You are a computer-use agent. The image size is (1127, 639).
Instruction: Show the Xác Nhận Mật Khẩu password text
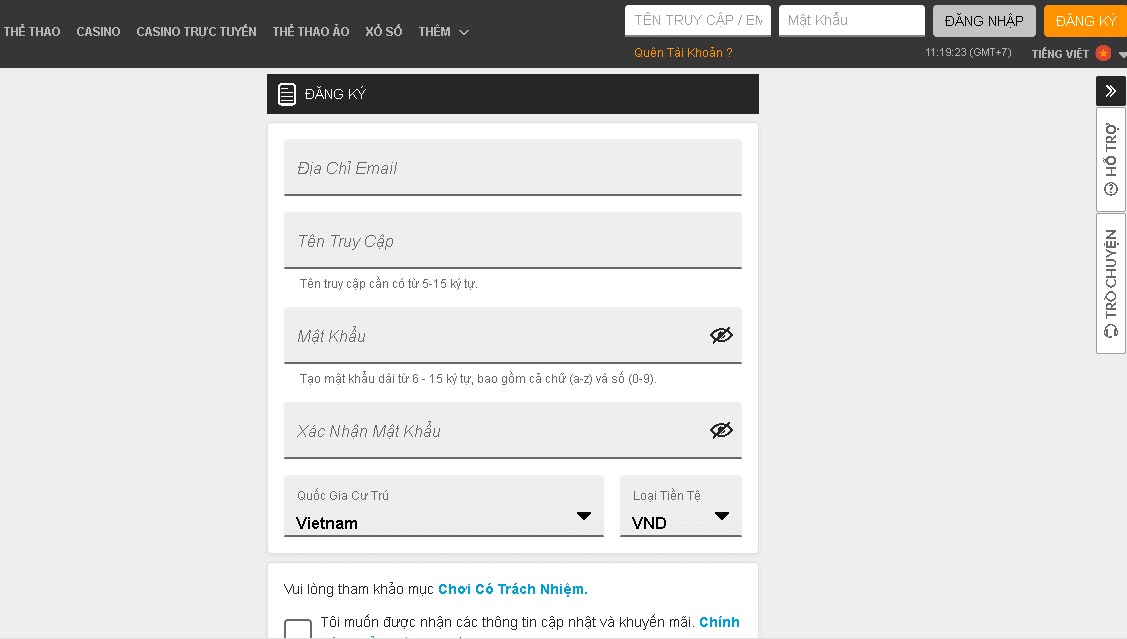[x=721, y=430]
